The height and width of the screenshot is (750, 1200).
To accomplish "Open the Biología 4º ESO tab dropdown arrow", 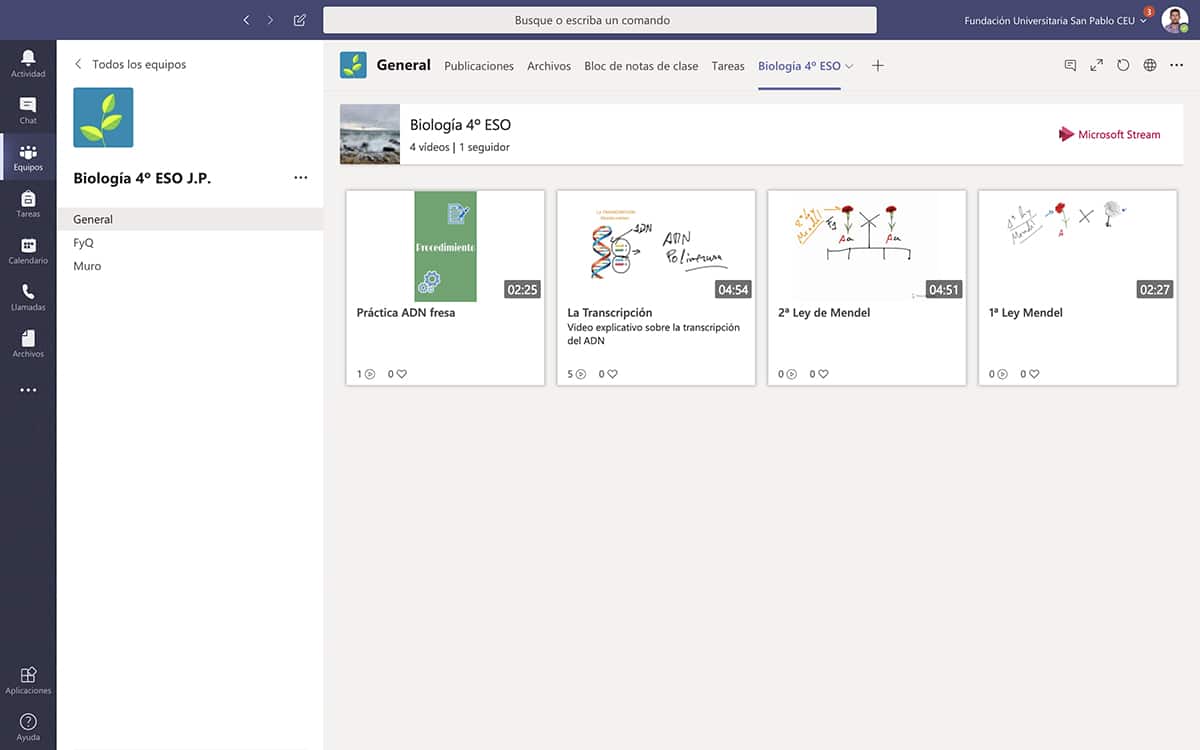I will [850, 66].
